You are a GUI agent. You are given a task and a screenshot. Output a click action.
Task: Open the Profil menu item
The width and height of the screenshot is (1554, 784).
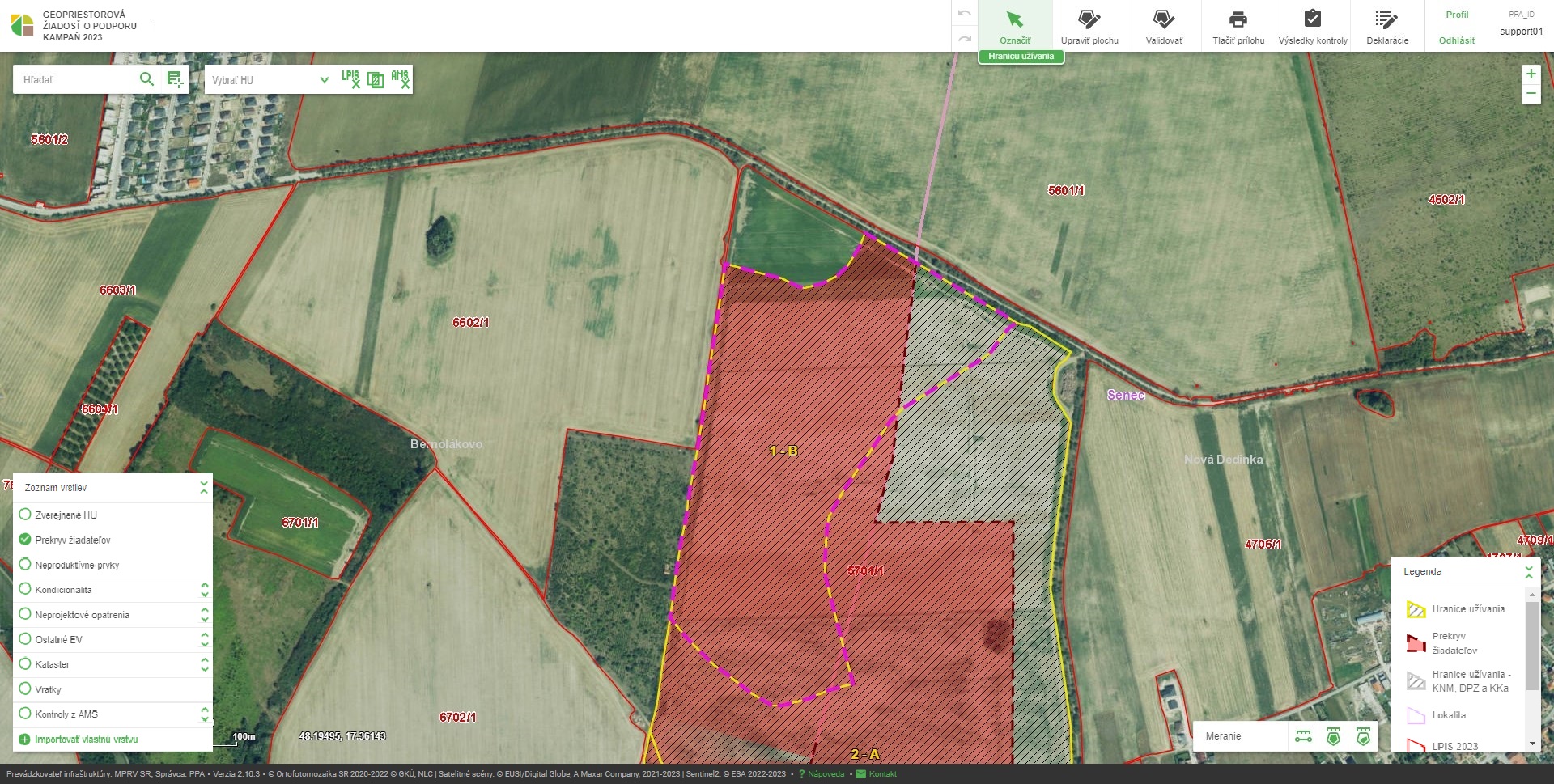tap(1457, 15)
